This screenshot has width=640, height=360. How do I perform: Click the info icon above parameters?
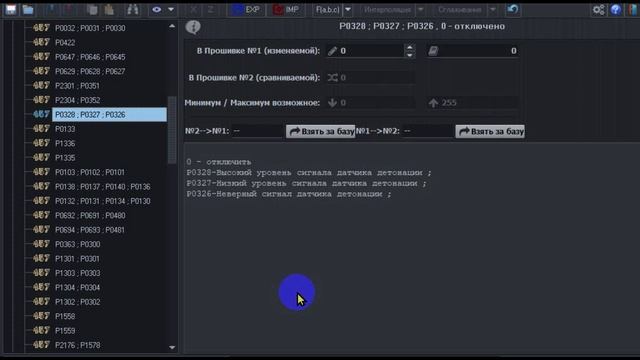pos(193,27)
